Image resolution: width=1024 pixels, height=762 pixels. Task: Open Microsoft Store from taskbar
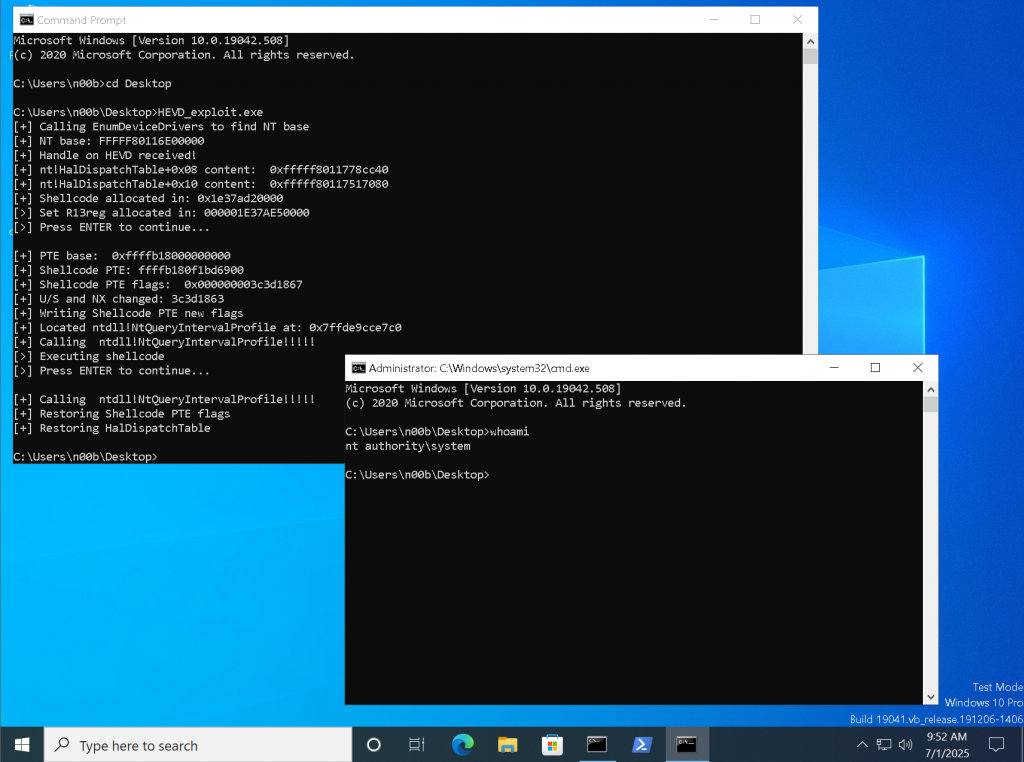(x=552, y=744)
